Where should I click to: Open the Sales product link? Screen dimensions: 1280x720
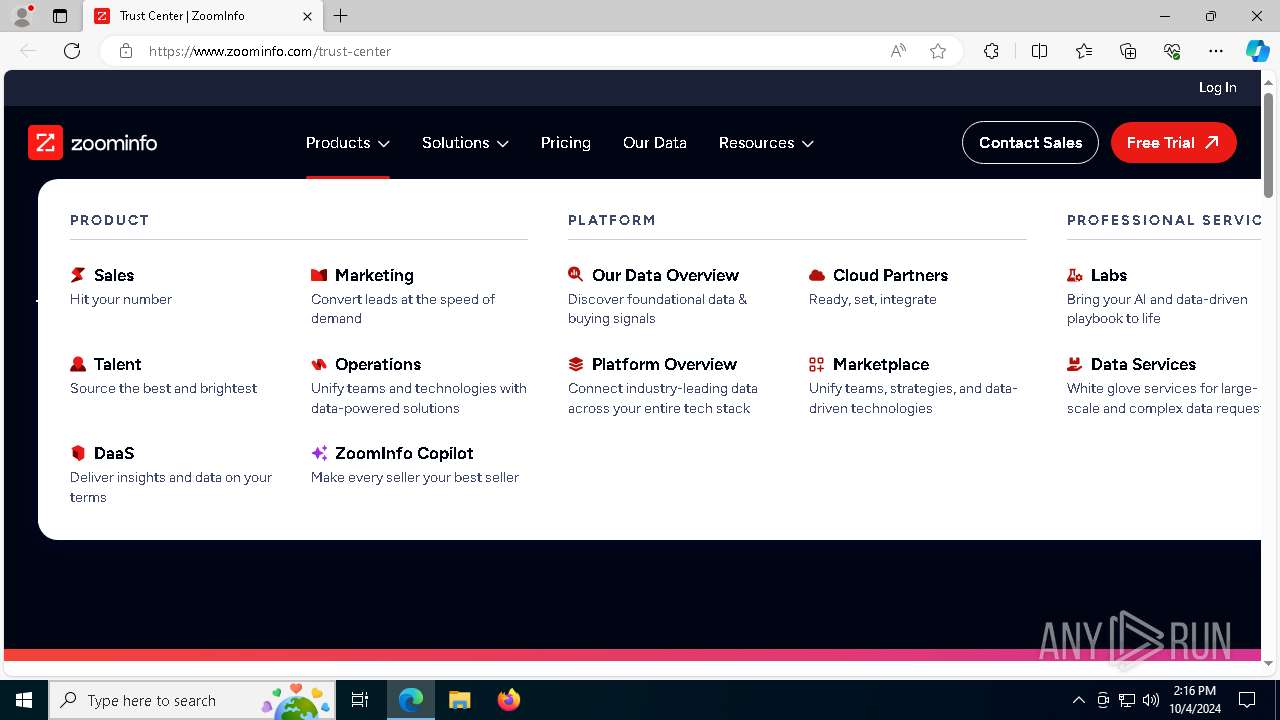click(114, 275)
